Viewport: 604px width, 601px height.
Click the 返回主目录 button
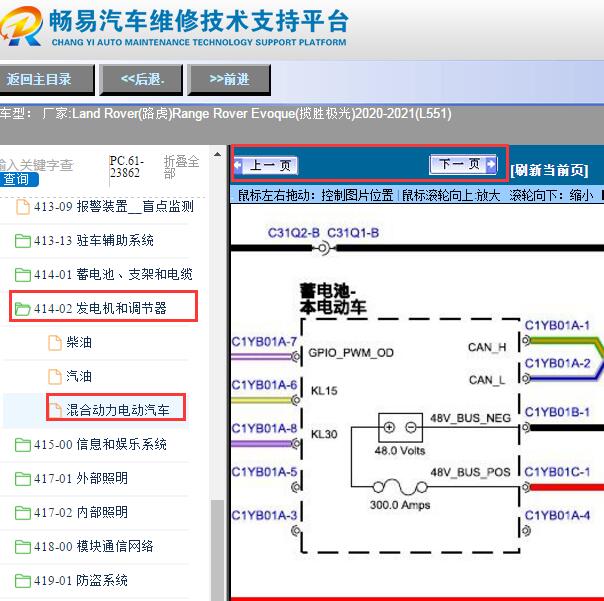(x=46, y=80)
